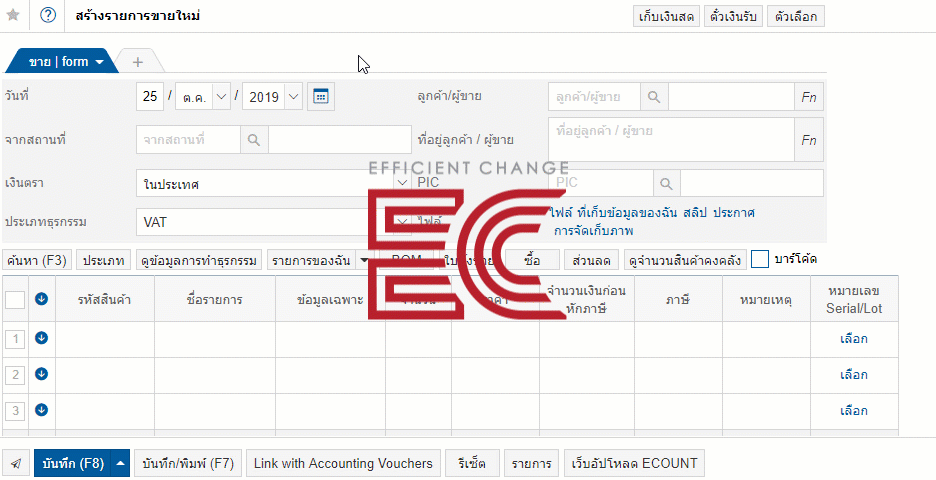The image size is (936, 480).
Task: Click the ข้อมูลเฉพาะ column header
Action: point(330,300)
